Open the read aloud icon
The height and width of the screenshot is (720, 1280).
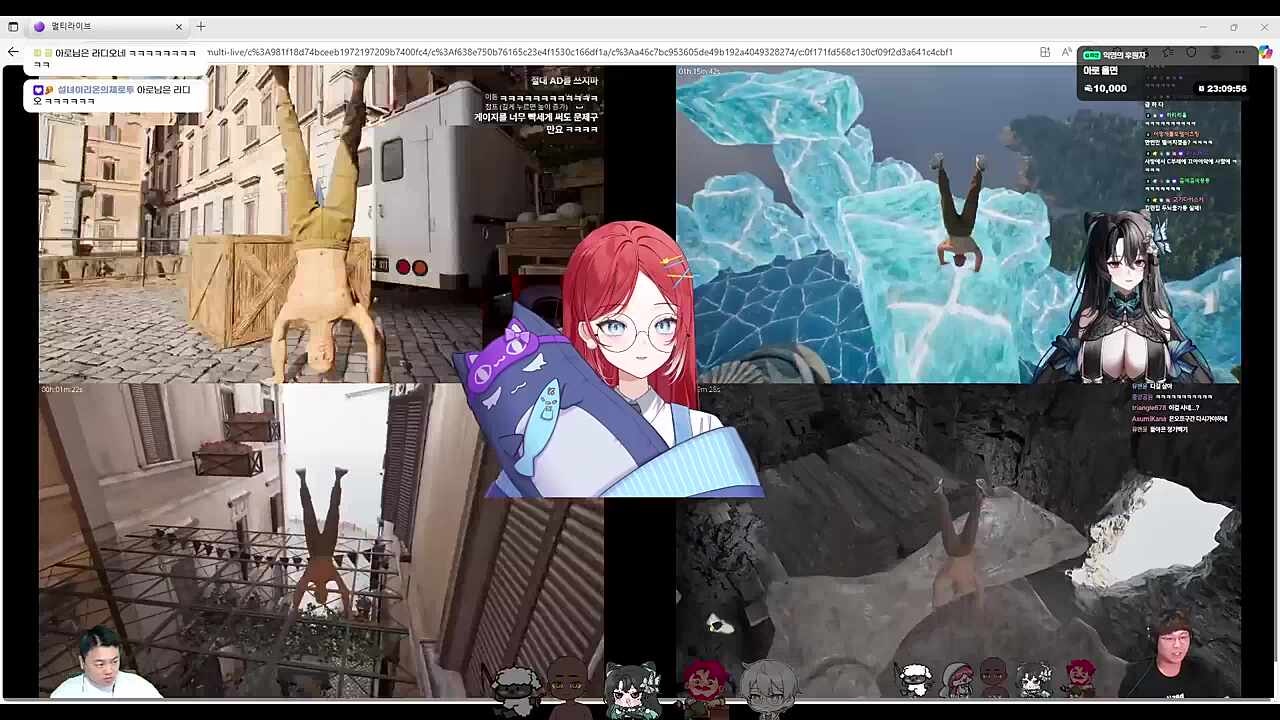point(1067,52)
